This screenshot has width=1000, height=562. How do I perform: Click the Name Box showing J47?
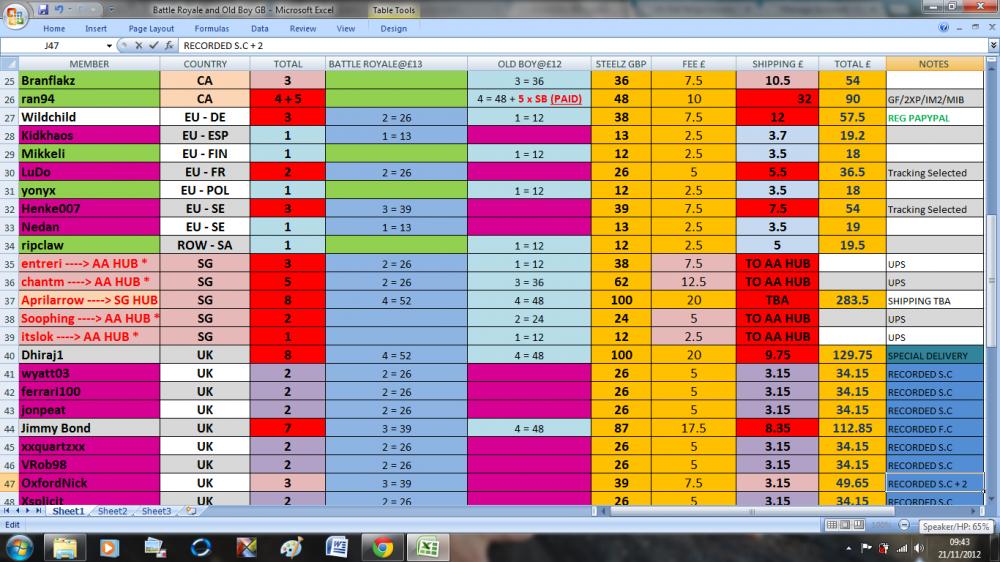(52, 46)
